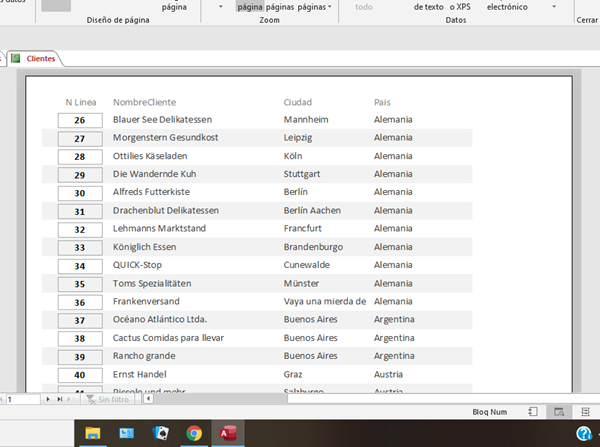Click the city Cunewalde
Image resolution: width=600 pixels, height=447 pixels.
click(x=306, y=265)
